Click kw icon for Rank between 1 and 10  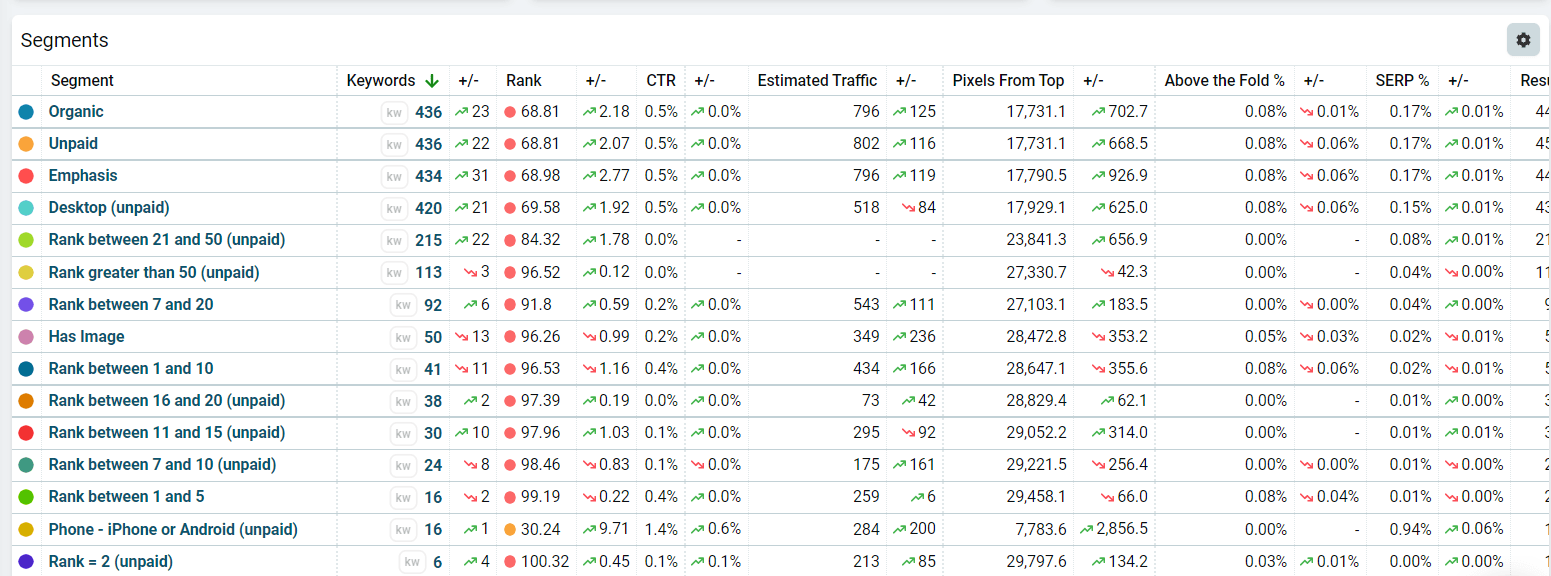pyautogui.click(x=403, y=369)
